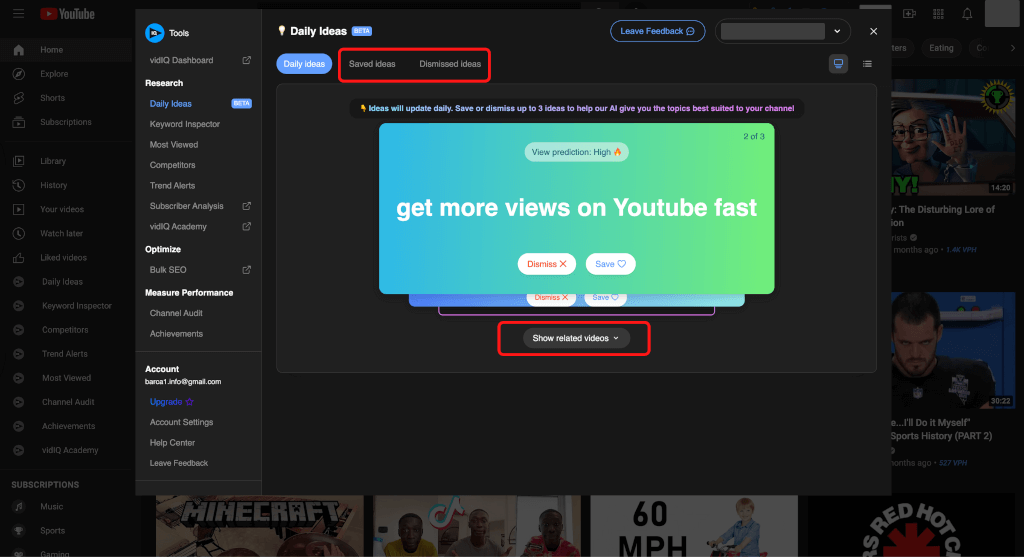Expand the View prediction: High badge
Viewport: 1024px width, 557px height.
[576, 152]
